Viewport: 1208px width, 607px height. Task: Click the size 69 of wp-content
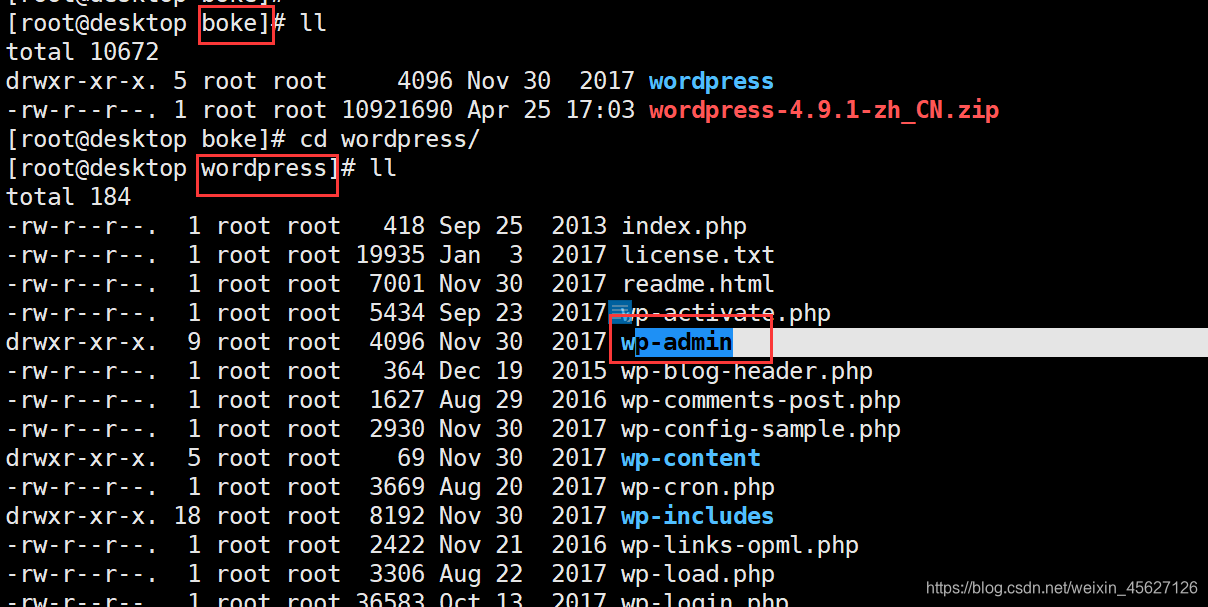point(411,458)
